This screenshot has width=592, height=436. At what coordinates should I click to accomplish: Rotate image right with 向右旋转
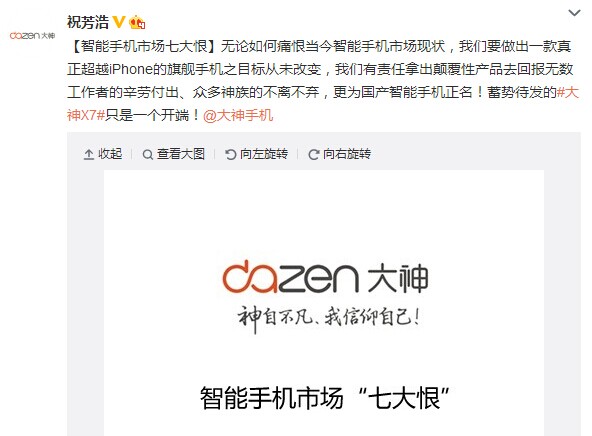coord(340,154)
